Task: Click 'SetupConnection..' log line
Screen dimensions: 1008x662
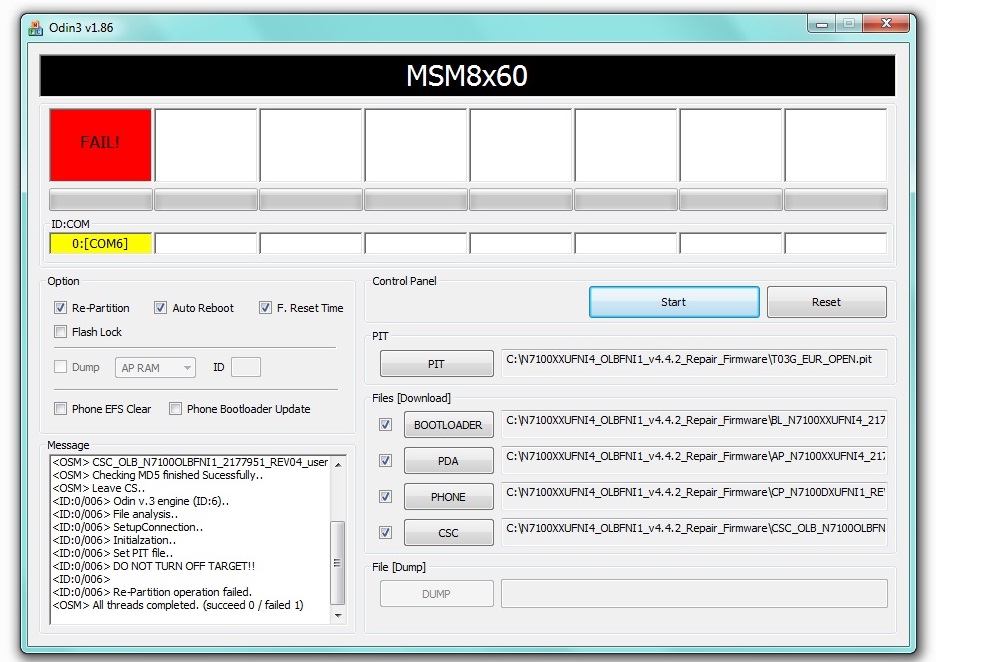Action: click(128, 527)
